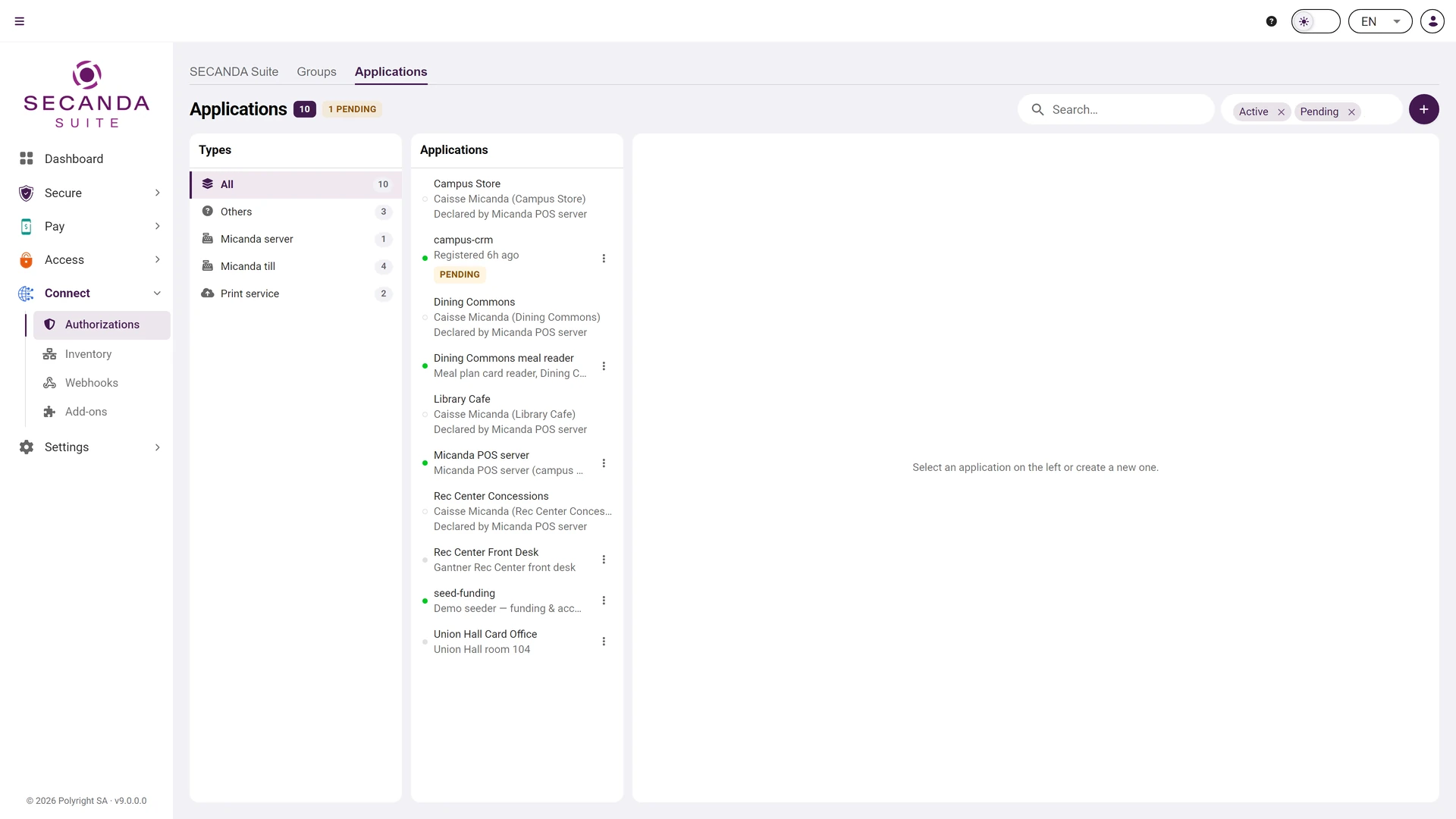
Task: Click the Settings gear icon
Action: coord(27,447)
